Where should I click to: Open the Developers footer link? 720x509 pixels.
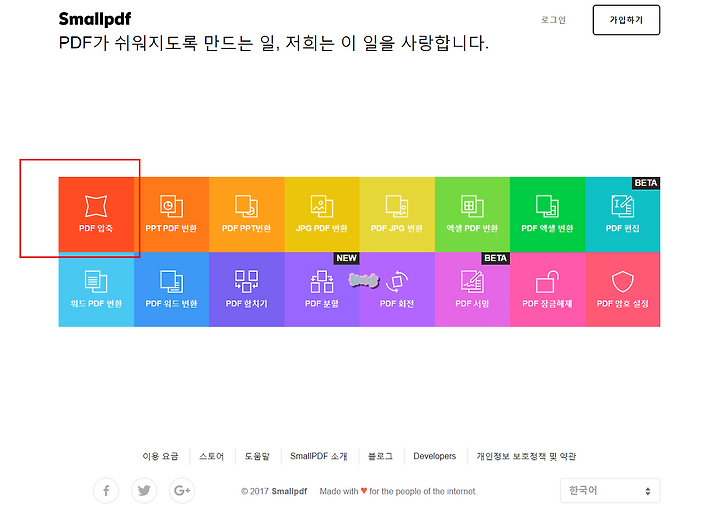point(434,456)
